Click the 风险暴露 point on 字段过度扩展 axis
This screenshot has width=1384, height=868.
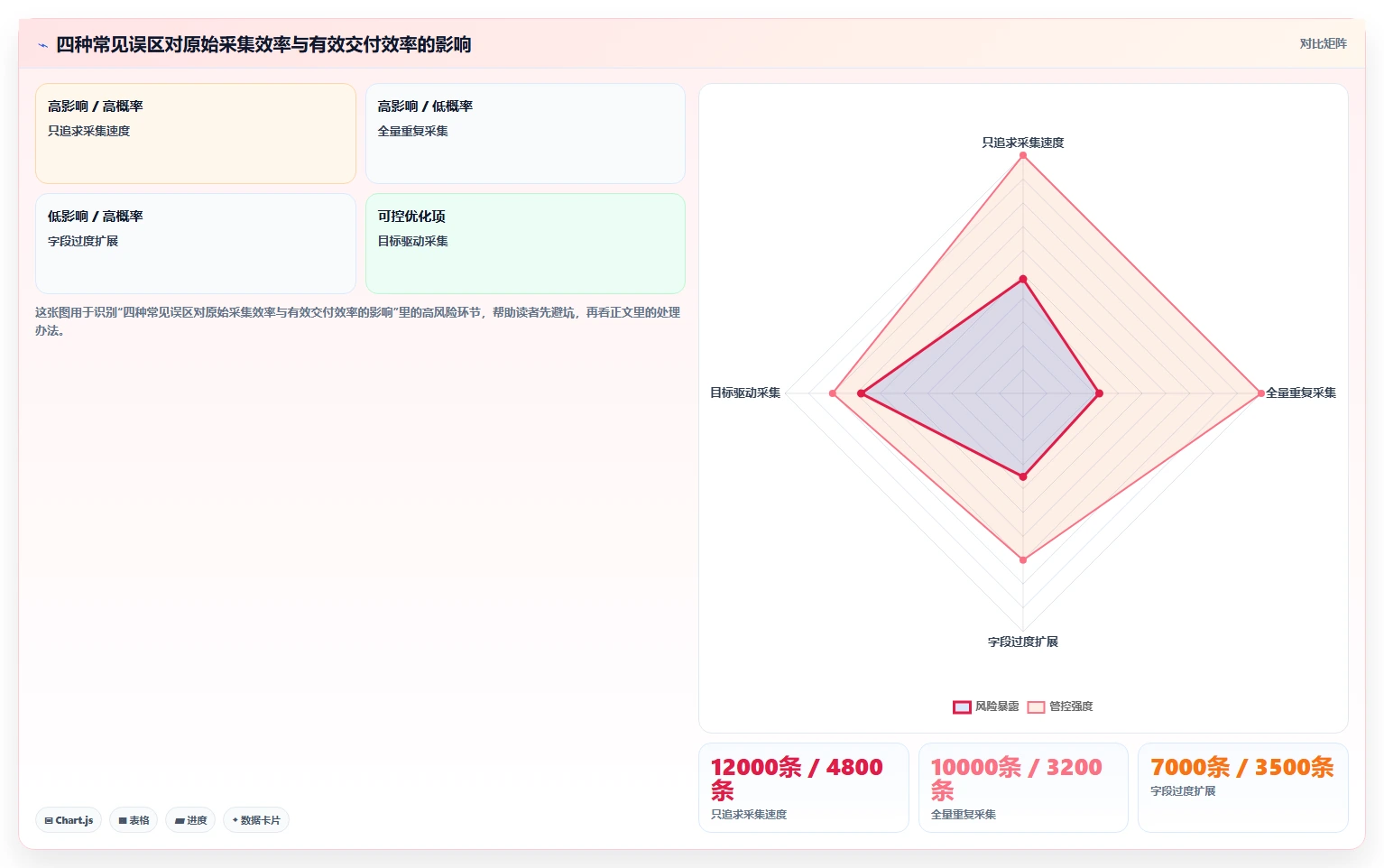(1023, 476)
